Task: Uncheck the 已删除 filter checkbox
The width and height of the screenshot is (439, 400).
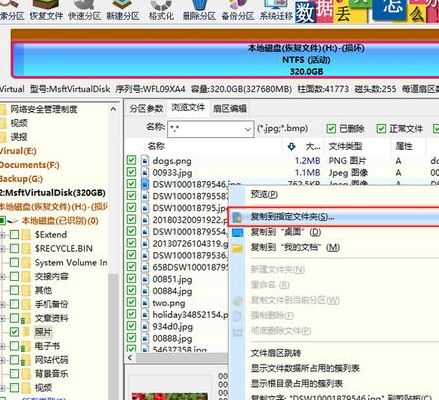Action: (x=331, y=129)
